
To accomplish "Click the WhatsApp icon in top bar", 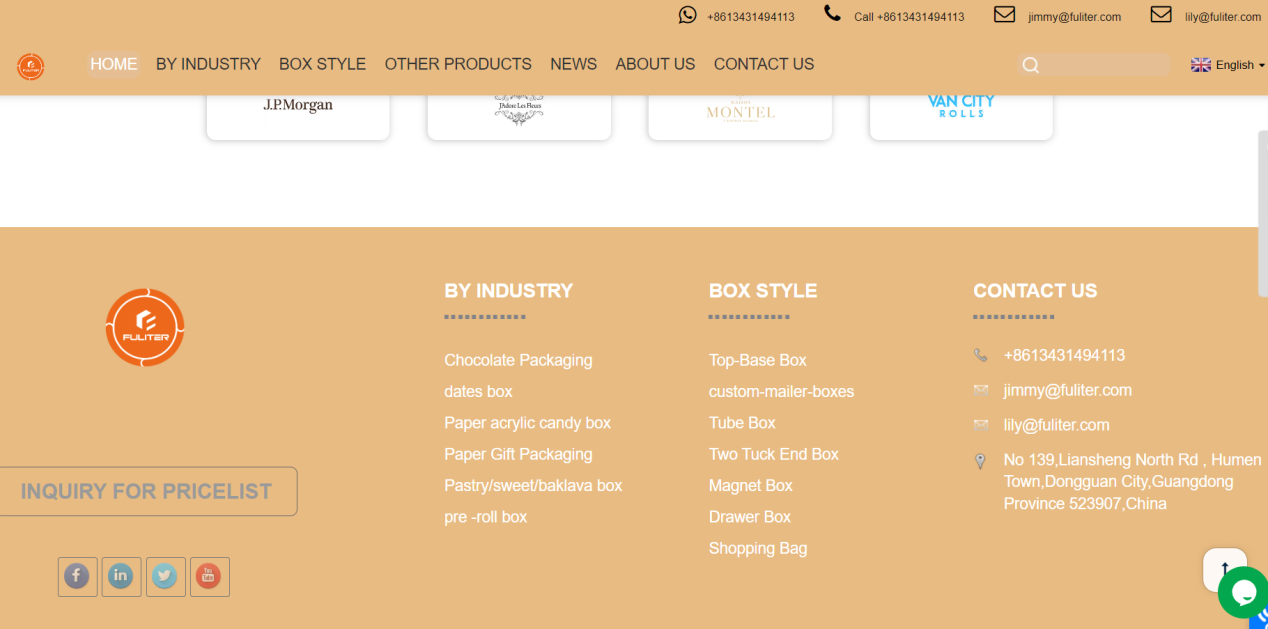I will point(687,15).
